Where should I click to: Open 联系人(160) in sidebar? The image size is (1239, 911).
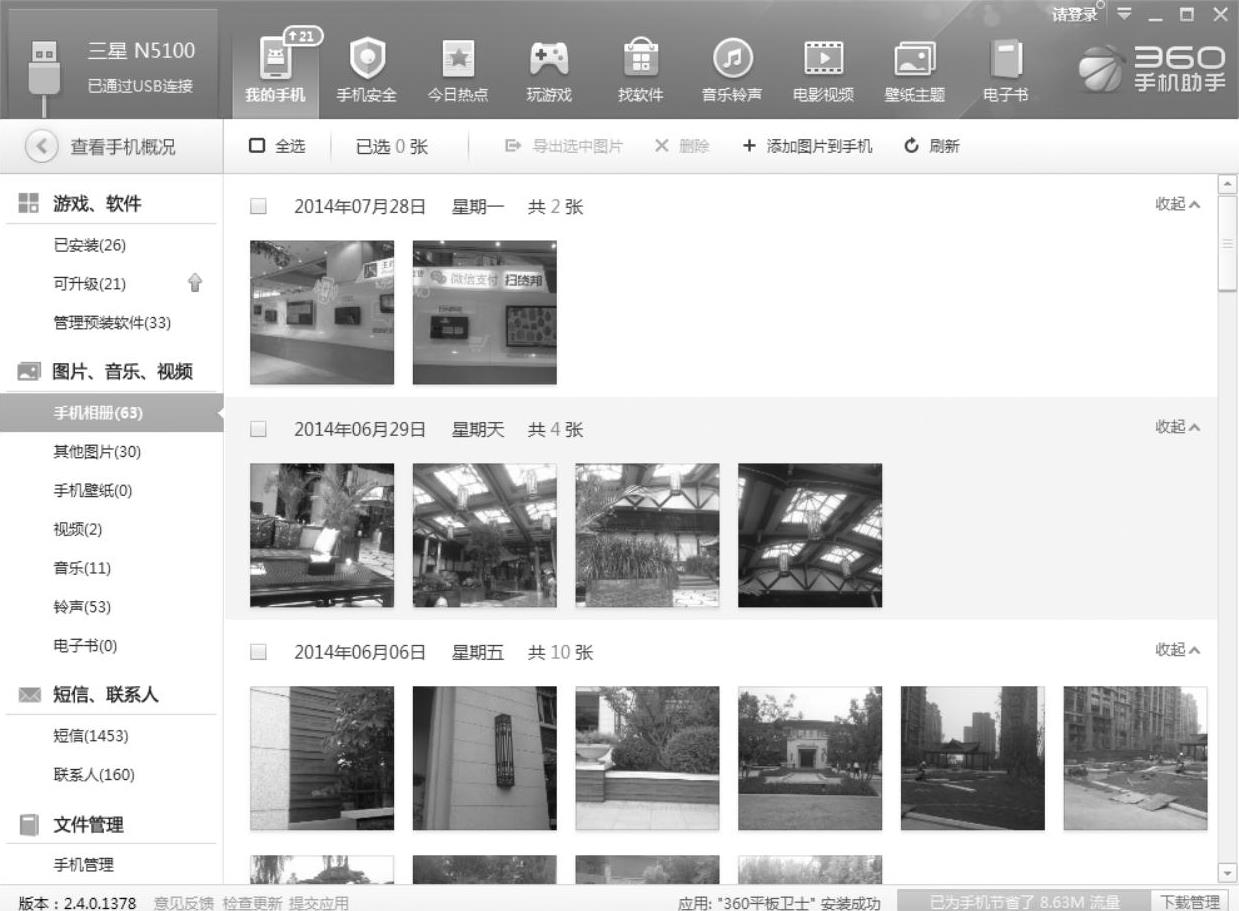click(x=93, y=775)
